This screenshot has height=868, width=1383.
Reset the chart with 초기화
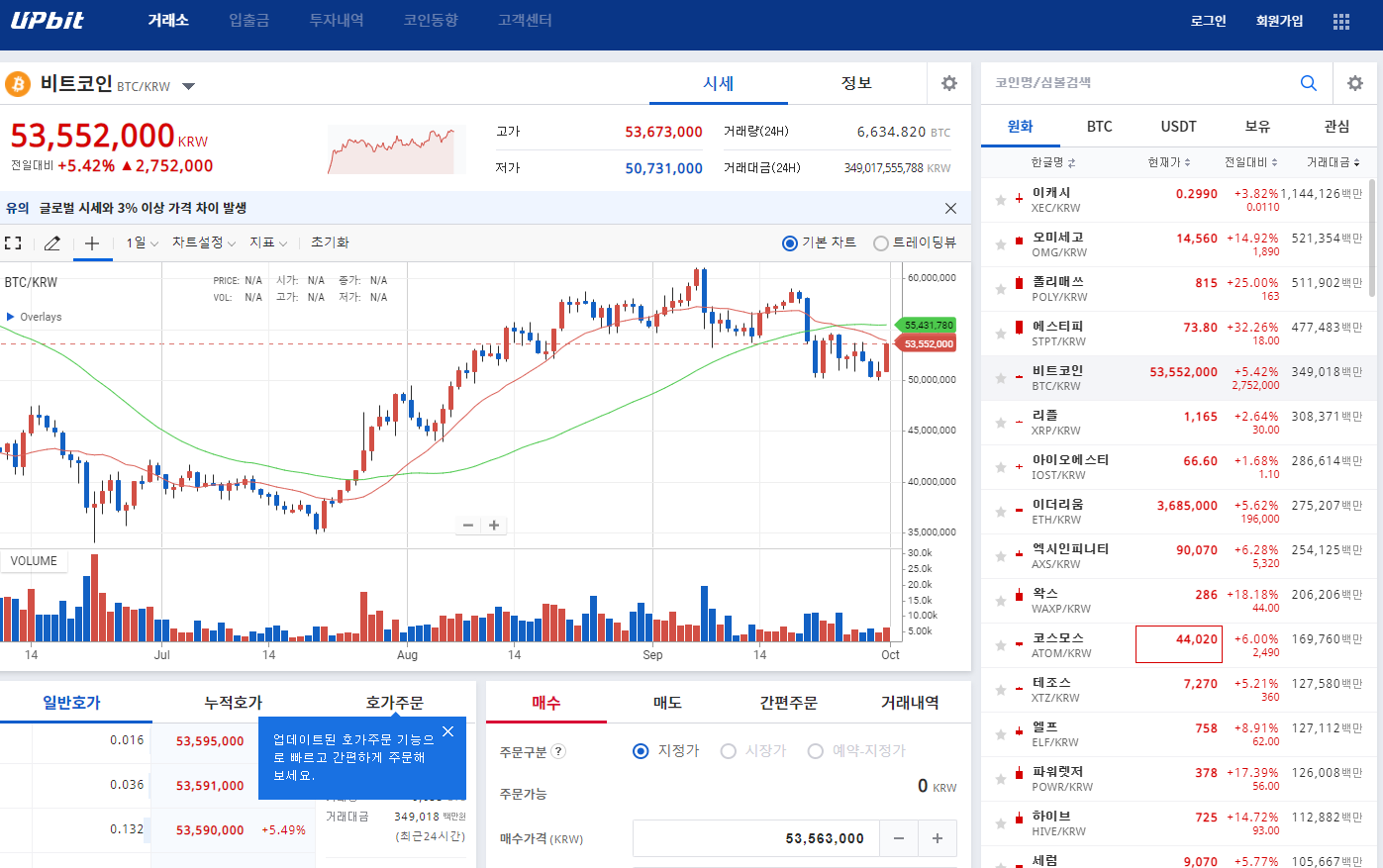point(330,242)
